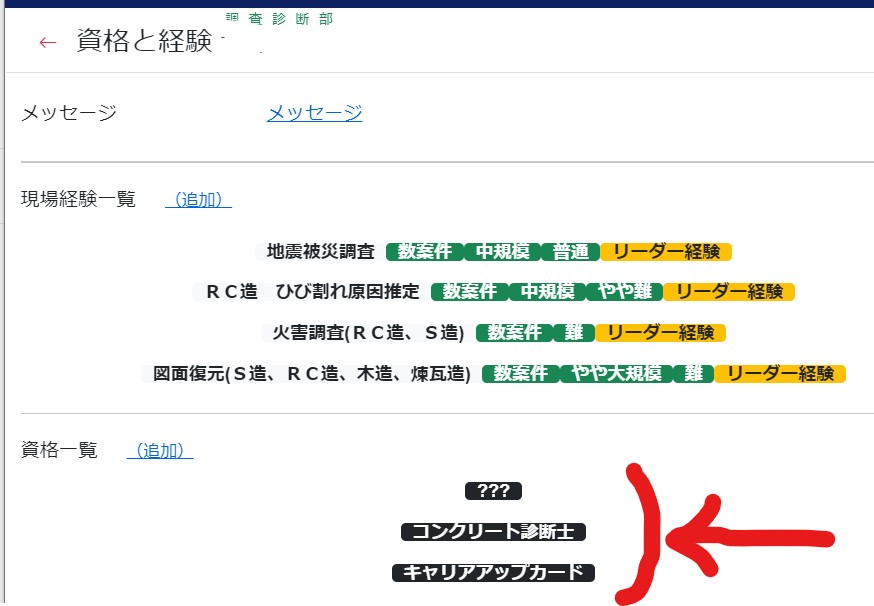
Task: Click the やや難 difficulty tag
Action: 625,292
